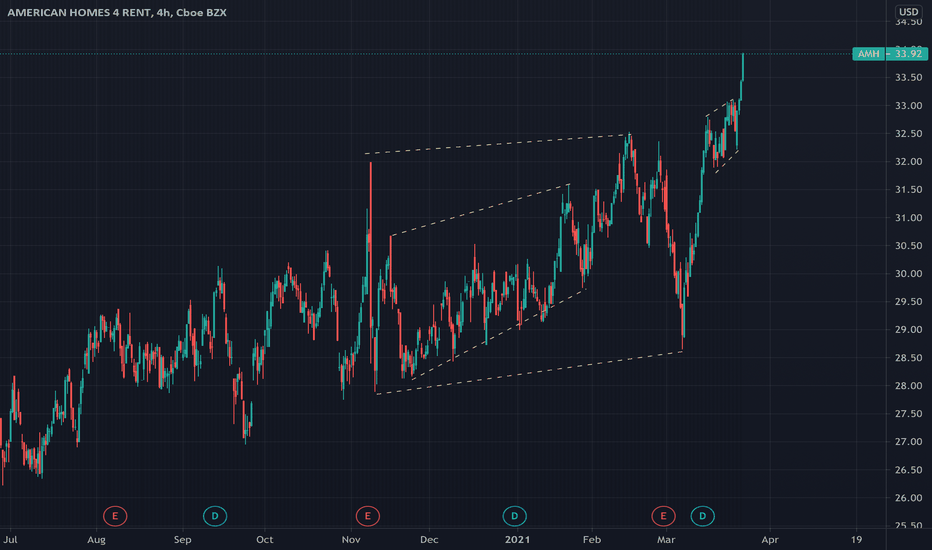Click the Jul label on time axis
932x550 pixels.
point(10,539)
